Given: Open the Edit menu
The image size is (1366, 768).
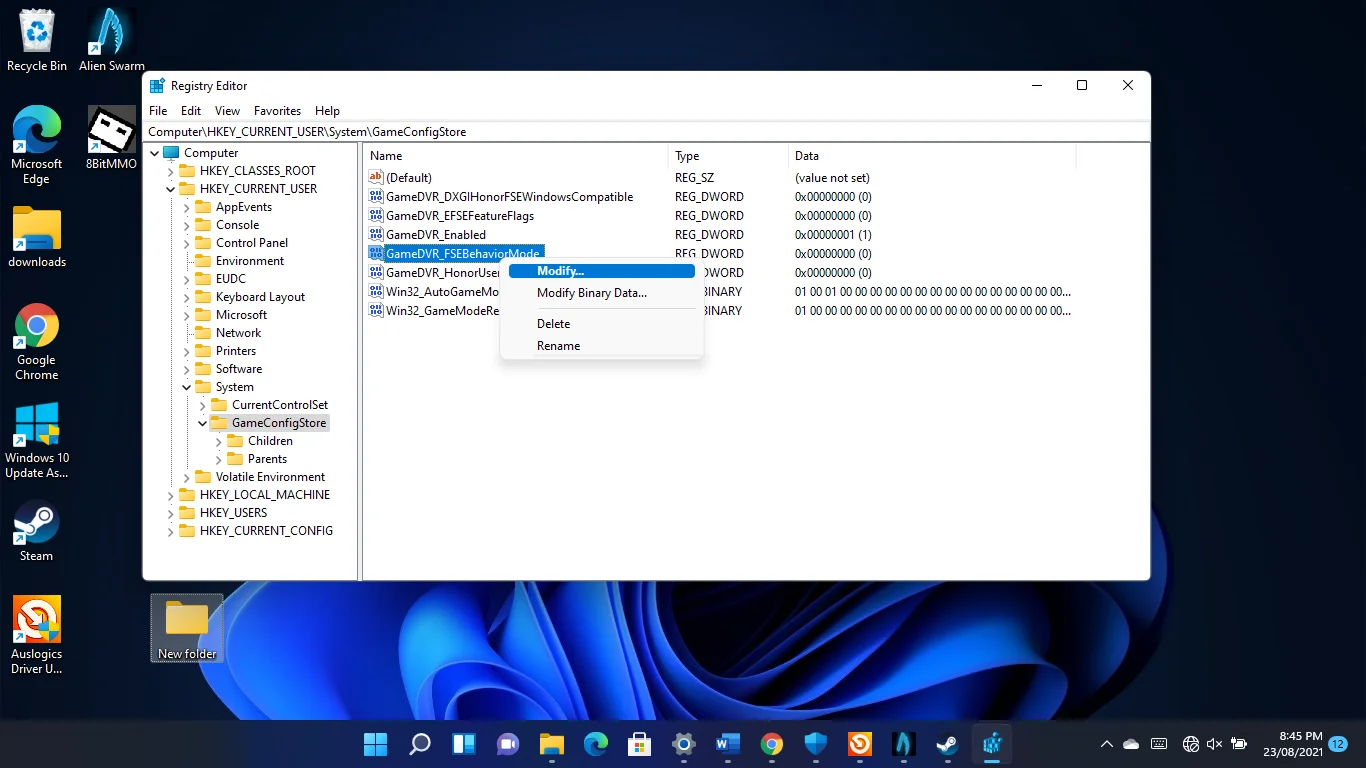Looking at the screenshot, I should [x=191, y=111].
